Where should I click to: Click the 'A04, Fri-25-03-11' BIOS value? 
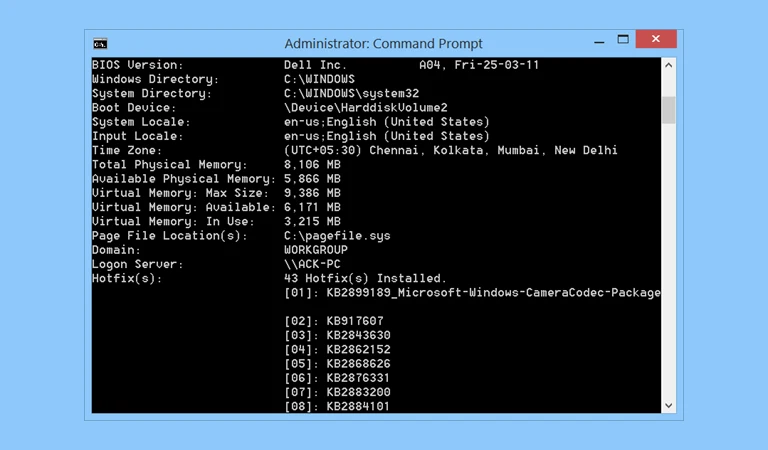click(x=479, y=65)
